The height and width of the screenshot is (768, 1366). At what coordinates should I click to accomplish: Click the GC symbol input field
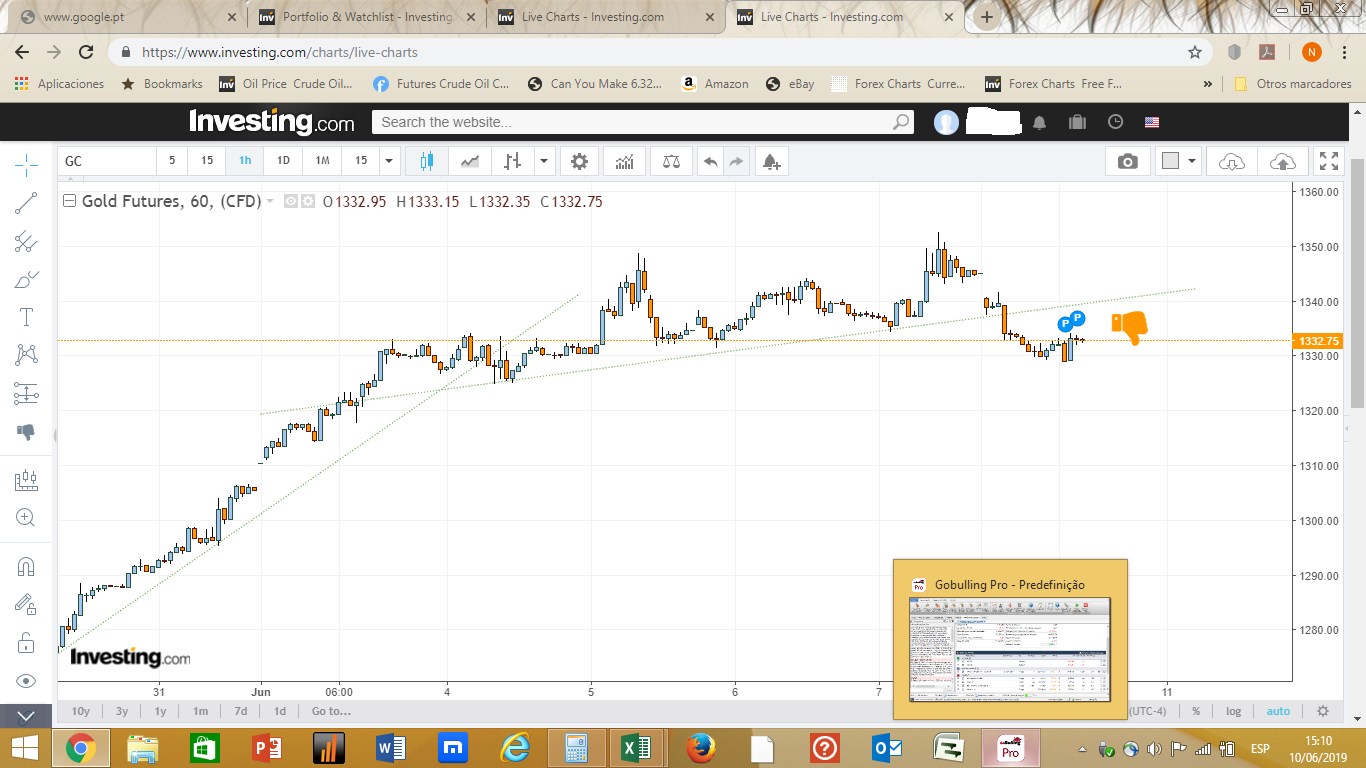click(107, 161)
